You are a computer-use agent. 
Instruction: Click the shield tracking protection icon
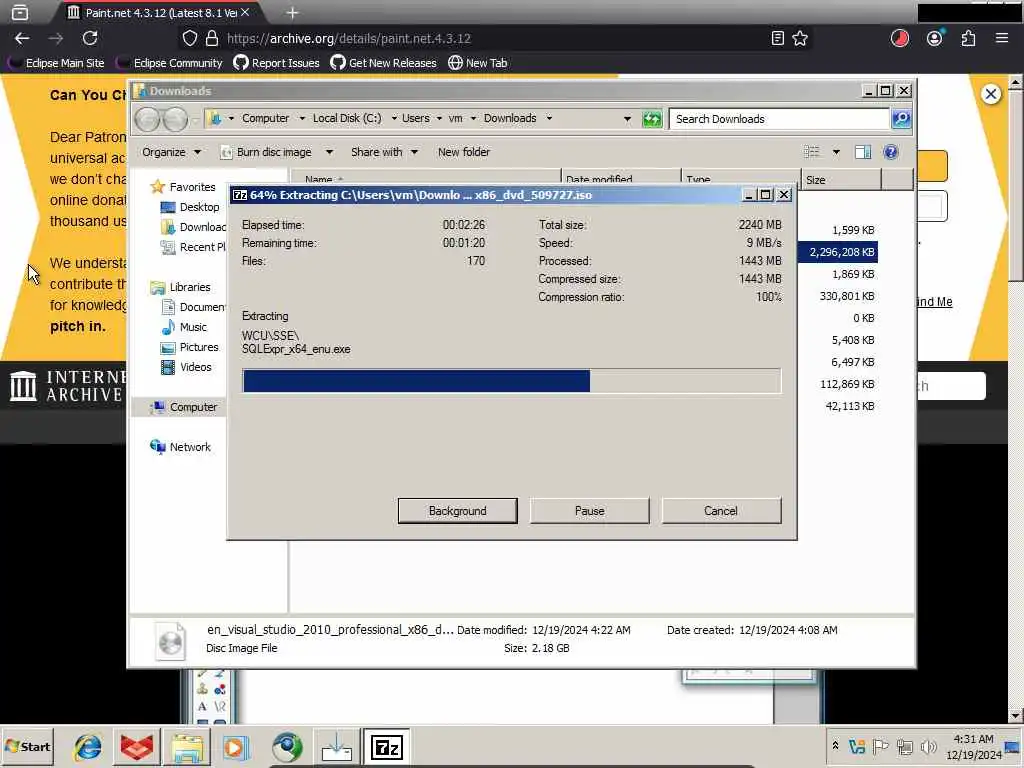(x=189, y=39)
